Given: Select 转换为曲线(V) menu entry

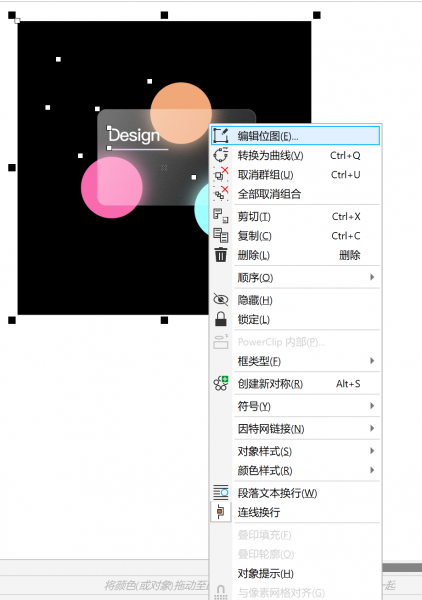Looking at the screenshot, I should click(295, 155).
